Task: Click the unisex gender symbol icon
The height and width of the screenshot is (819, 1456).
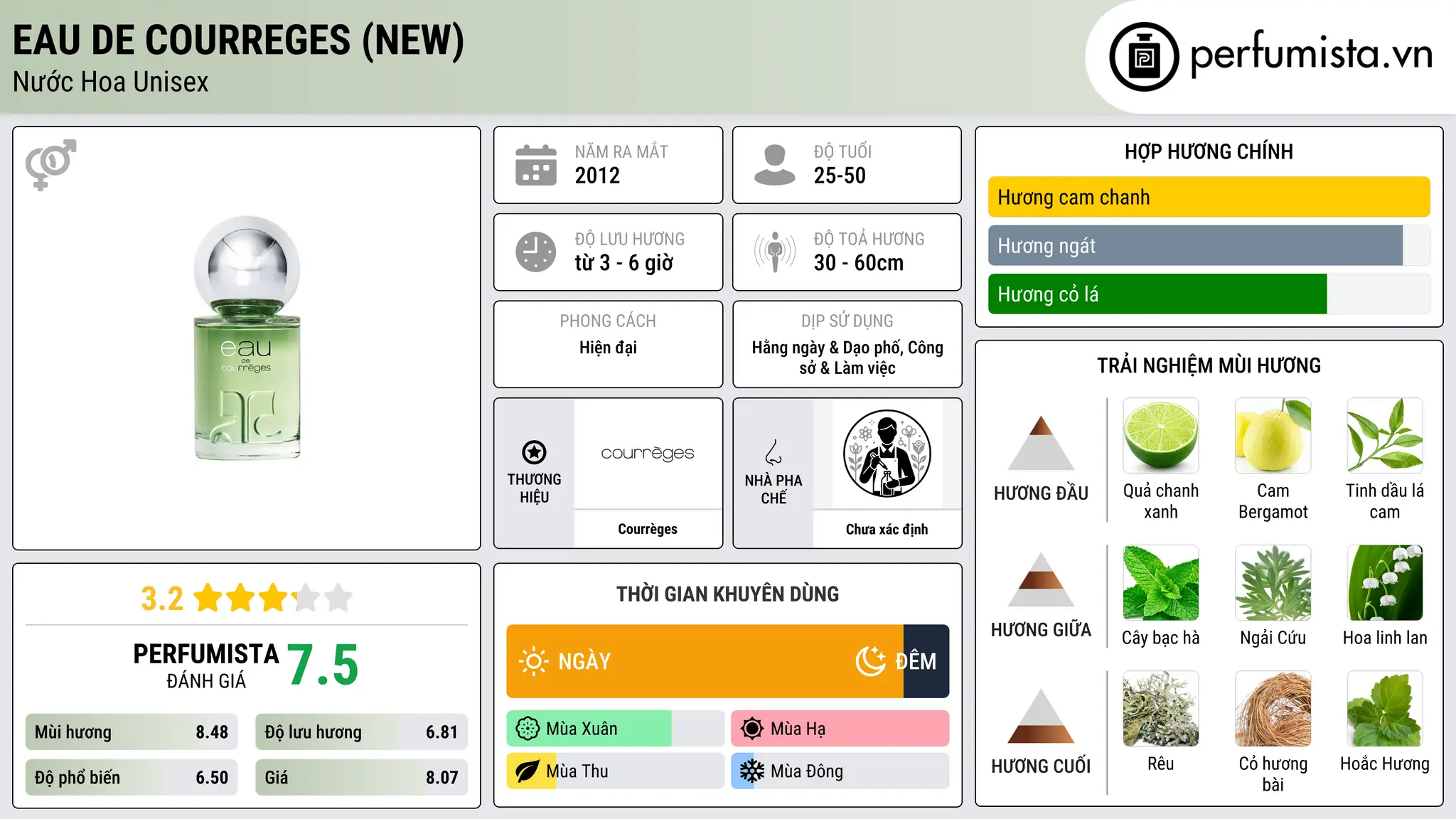Action: [50, 165]
